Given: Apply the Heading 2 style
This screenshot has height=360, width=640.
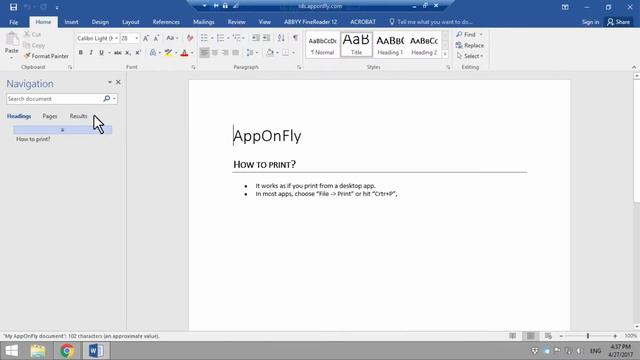Looking at the screenshot, I should point(424,45).
